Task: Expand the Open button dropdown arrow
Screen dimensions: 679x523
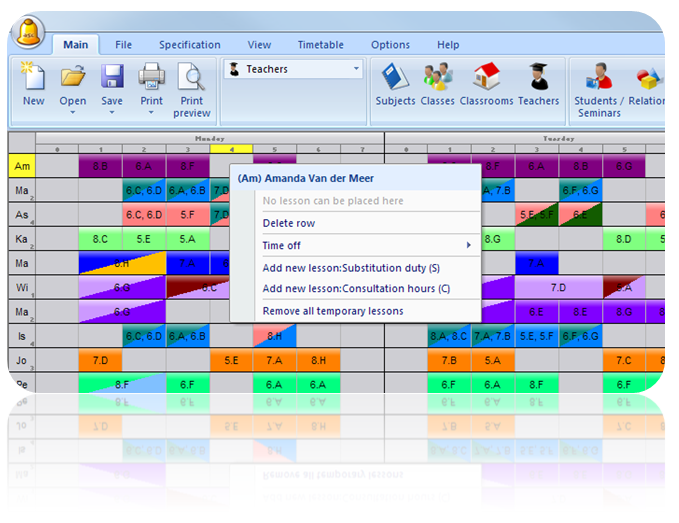Action: pos(73,113)
